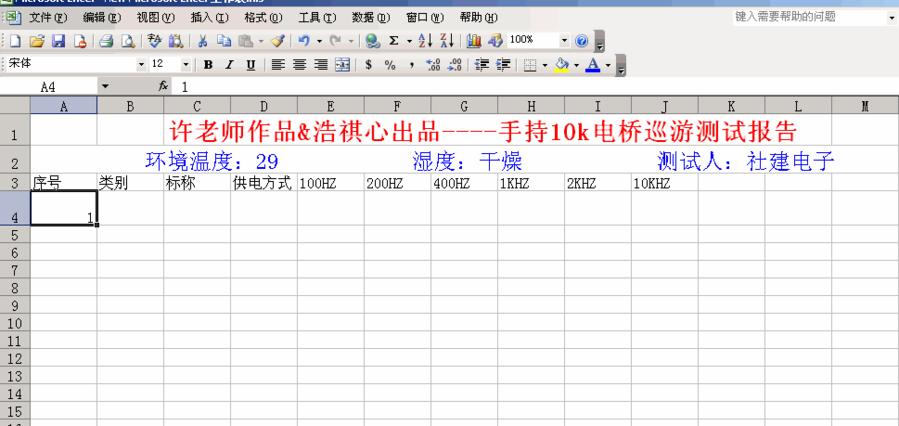The height and width of the screenshot is (426, 899).
Task: Print the sheet with the printer icon
Action: tap(105, 41)
